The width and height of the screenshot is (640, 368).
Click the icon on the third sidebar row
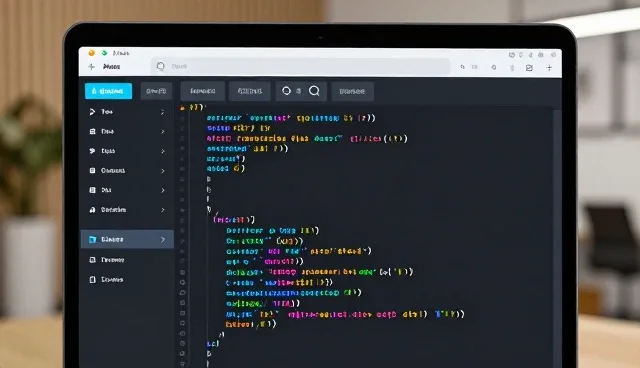[x=93, y=151]
